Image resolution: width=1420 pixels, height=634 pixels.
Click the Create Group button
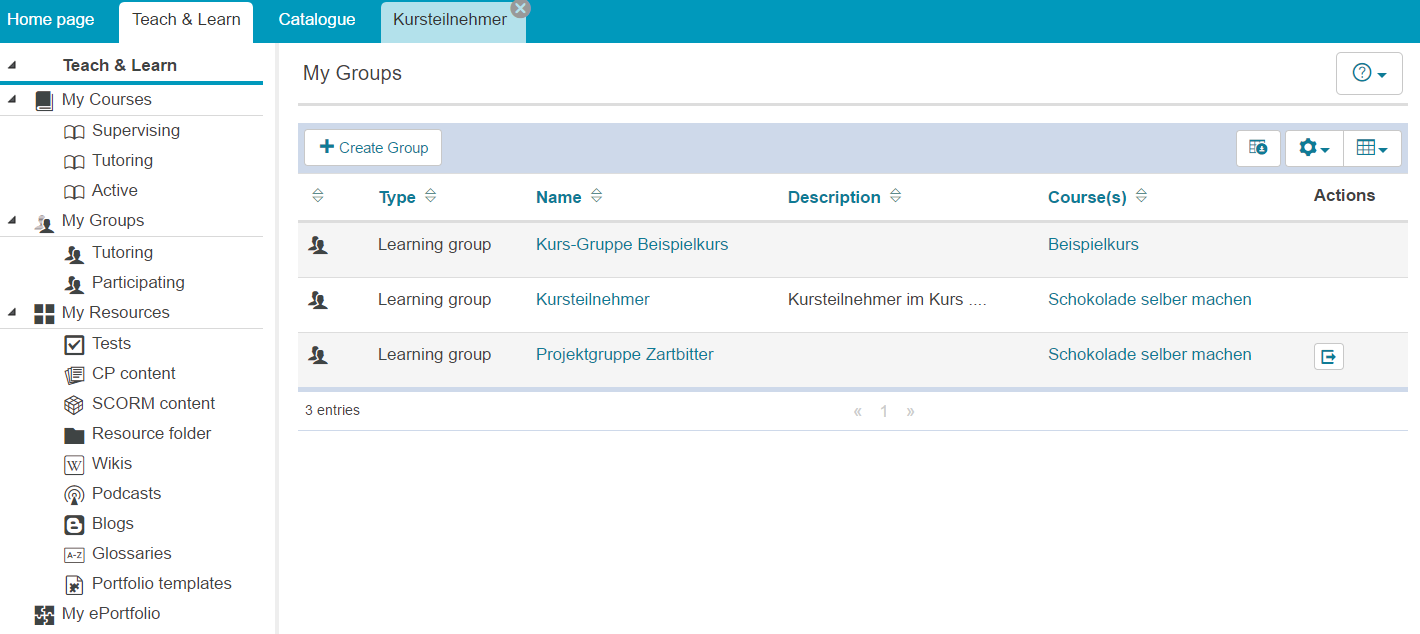point(372,147)
